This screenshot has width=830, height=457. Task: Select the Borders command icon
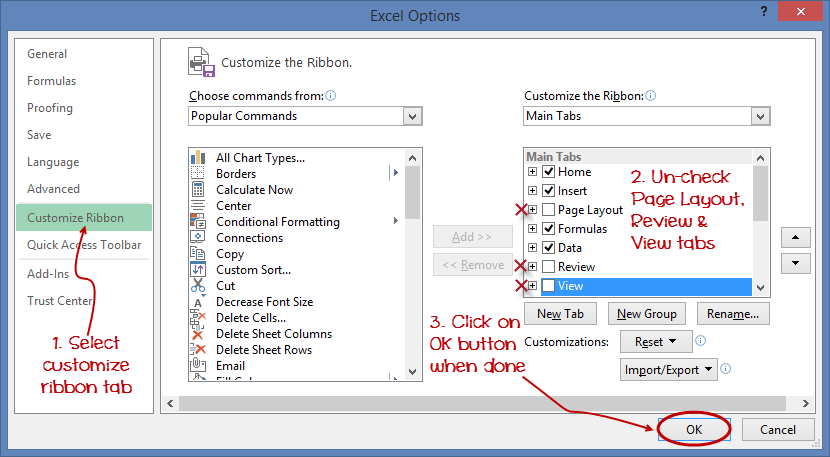pyautogui.click(x=197, y=174)
